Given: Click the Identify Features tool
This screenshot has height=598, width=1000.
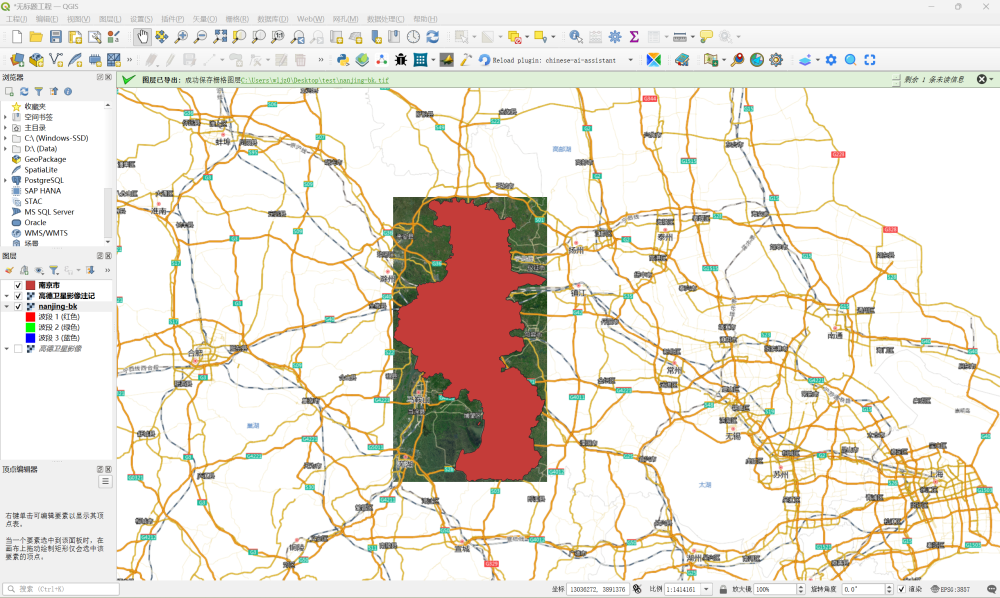Looking at the screenshot, I should pos(576,37).
